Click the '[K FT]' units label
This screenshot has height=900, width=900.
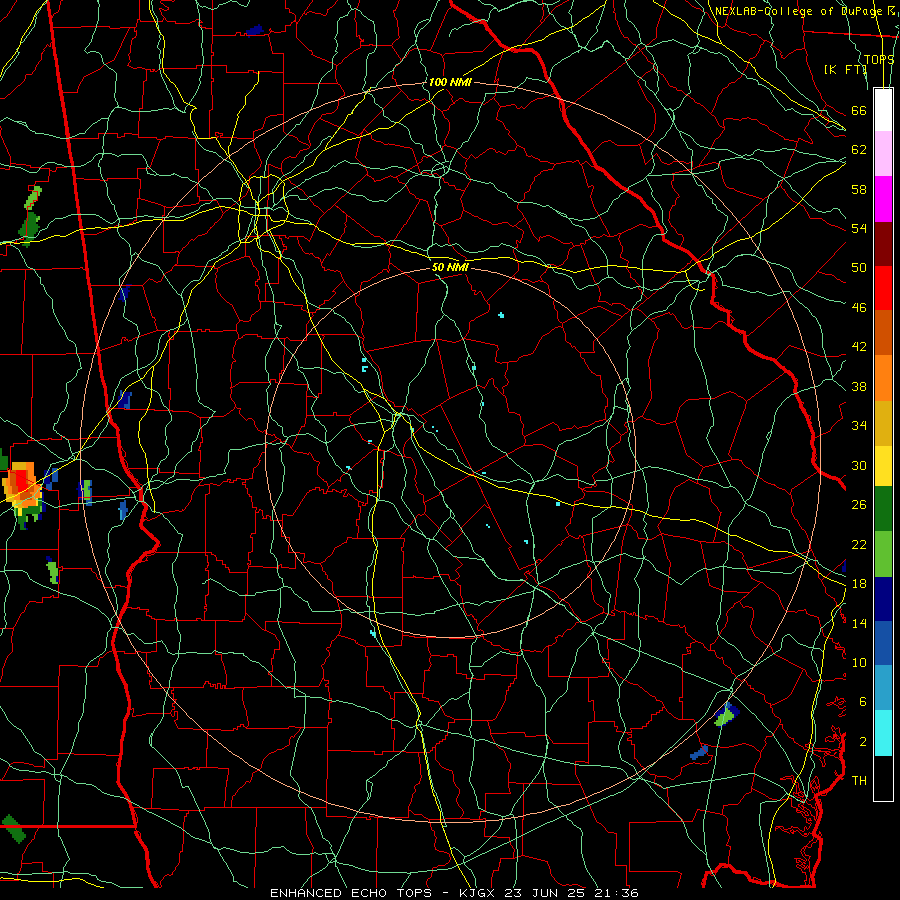845,69
